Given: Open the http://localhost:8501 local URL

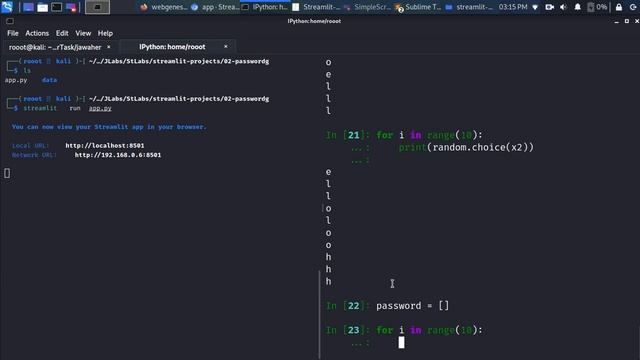Looking at the screenshot, I should (x=104, y=145).
